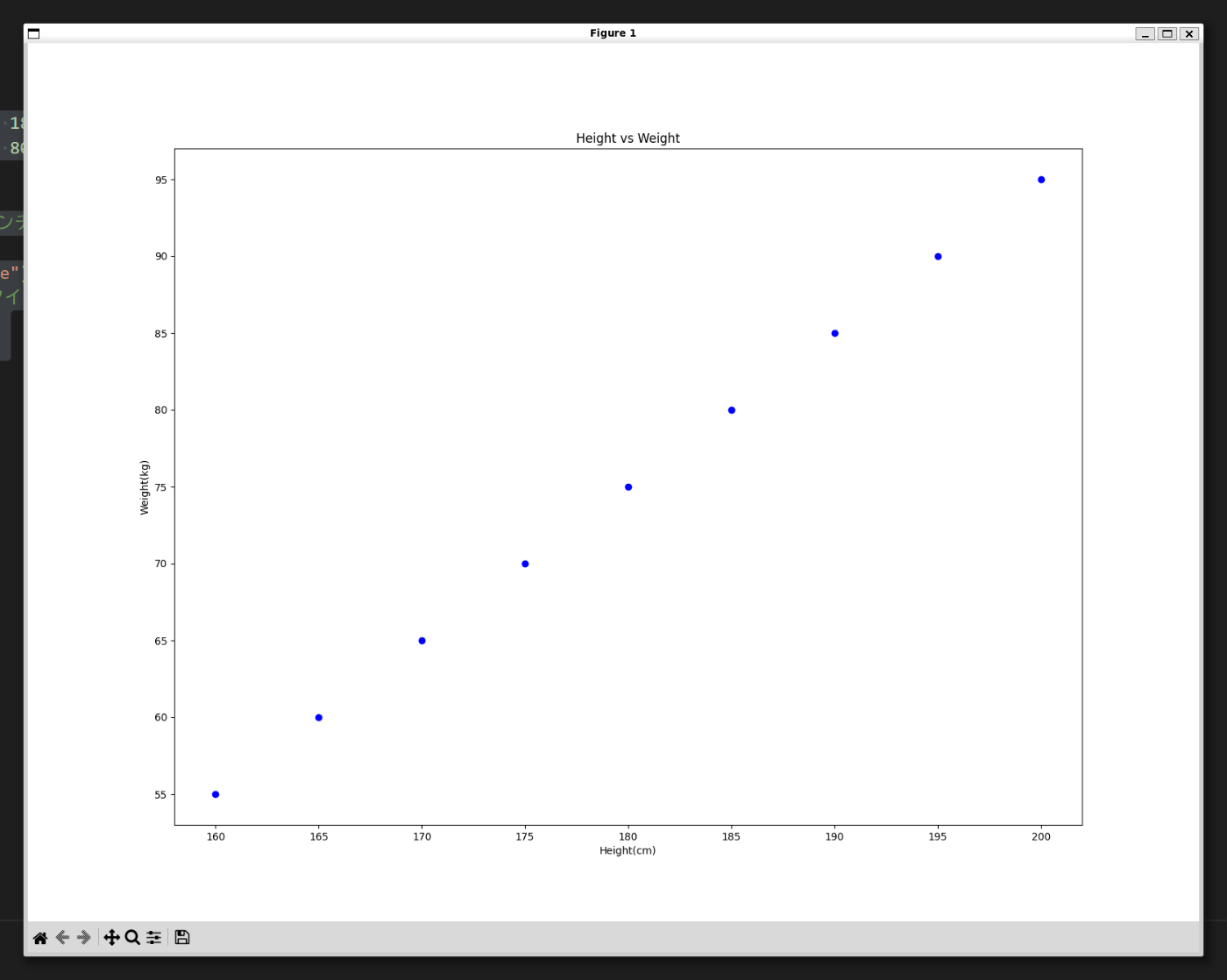Select the x-axis tick label "190"
Image resolution: width=1227 pixels, height=980 pixels.
coord(834,836)
